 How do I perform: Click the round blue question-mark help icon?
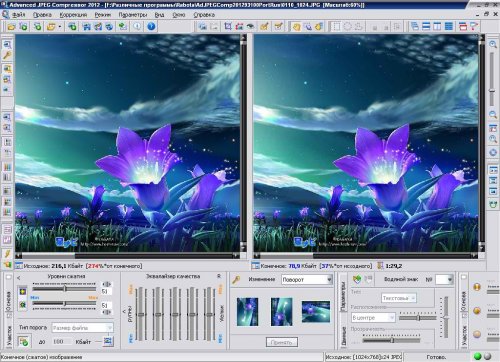point(151,26)
